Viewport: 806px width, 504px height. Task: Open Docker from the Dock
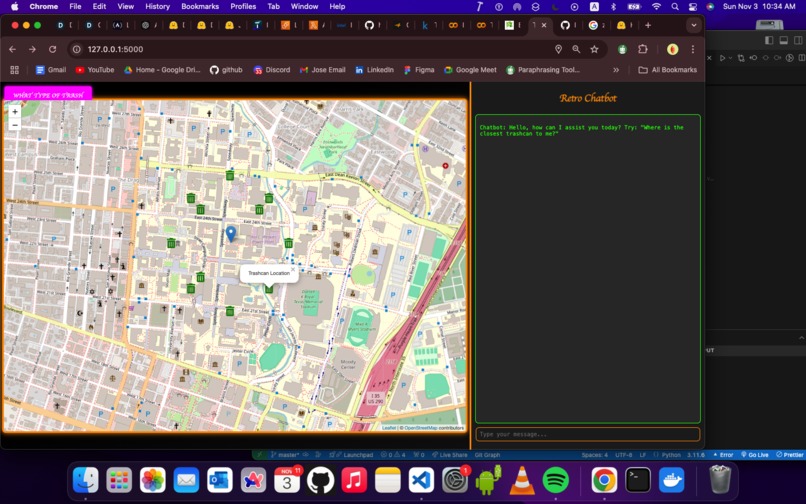point(671,480)
